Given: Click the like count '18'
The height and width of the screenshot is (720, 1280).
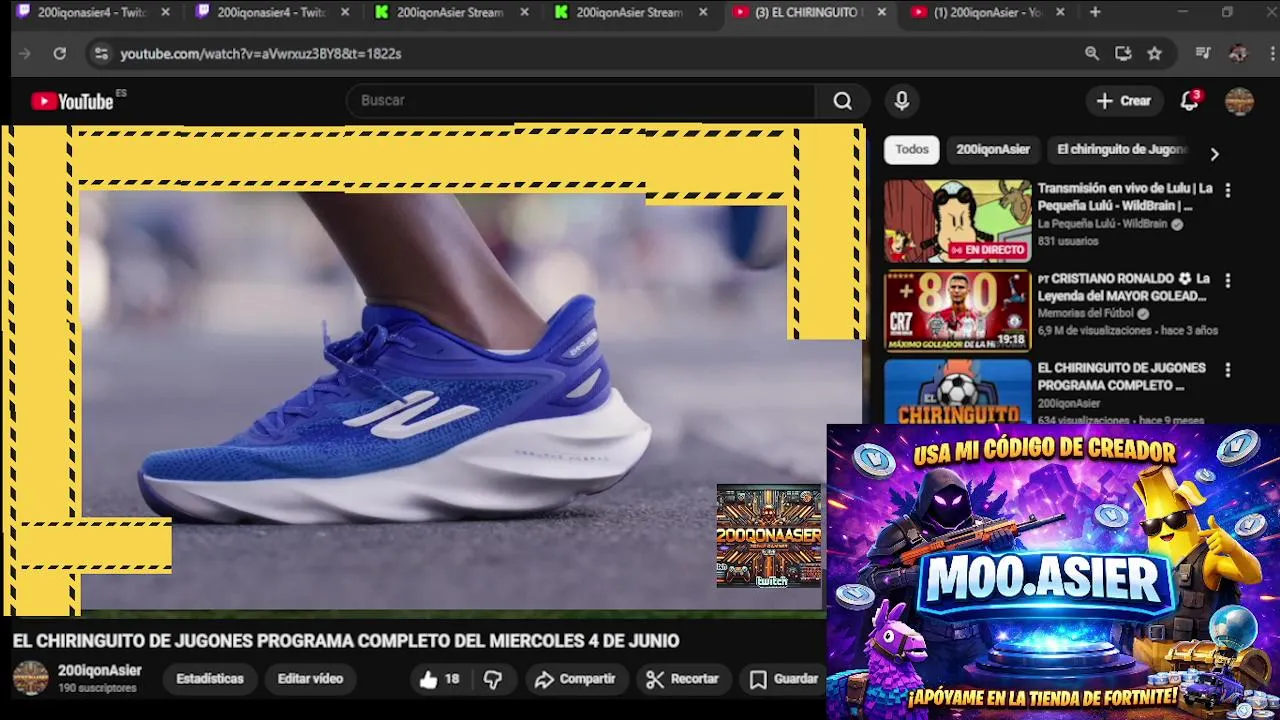Looking at the screenshot, I should coord(452,680).
